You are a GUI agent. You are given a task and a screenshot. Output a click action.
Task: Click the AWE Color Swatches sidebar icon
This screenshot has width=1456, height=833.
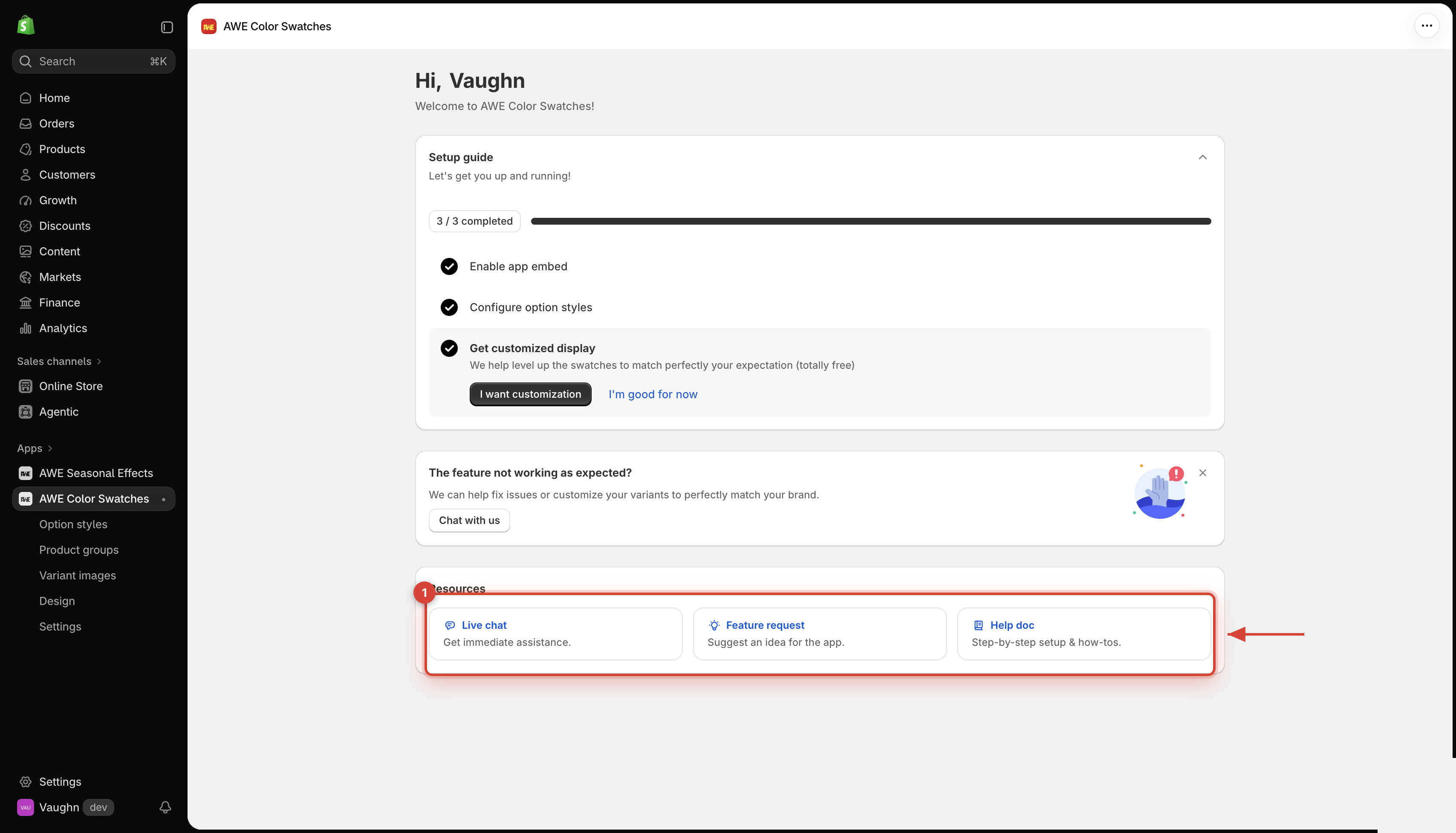coord(25,499)
